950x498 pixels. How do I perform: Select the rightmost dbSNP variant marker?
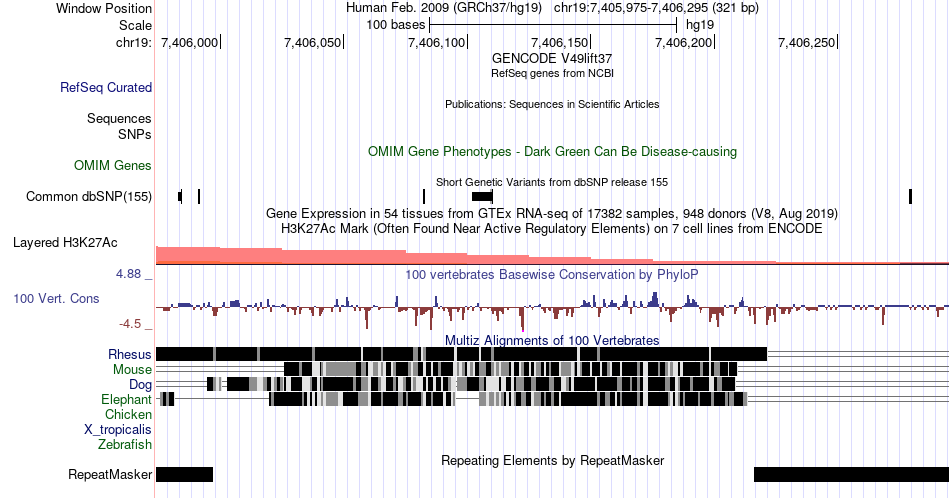point(910,196)
